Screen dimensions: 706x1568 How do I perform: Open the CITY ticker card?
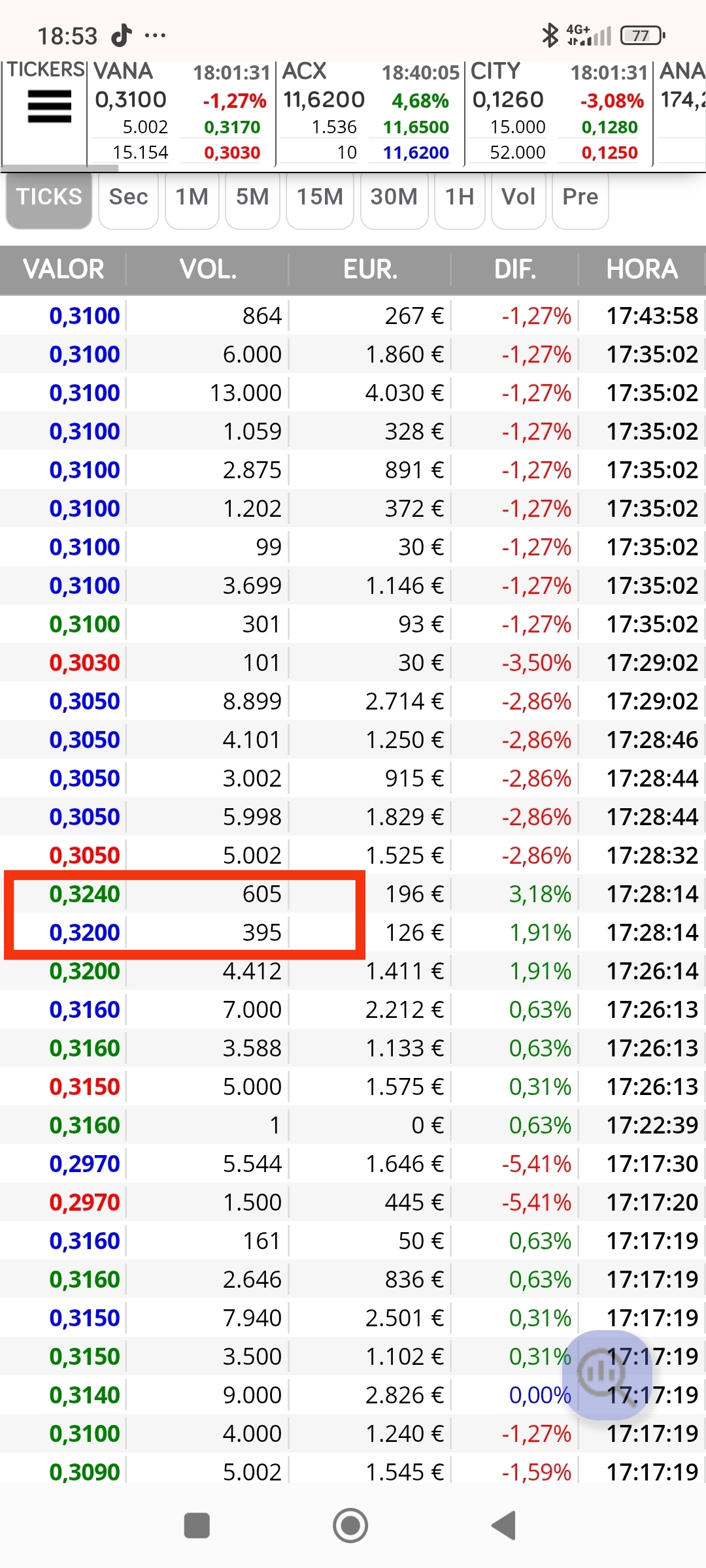point(558,112)
